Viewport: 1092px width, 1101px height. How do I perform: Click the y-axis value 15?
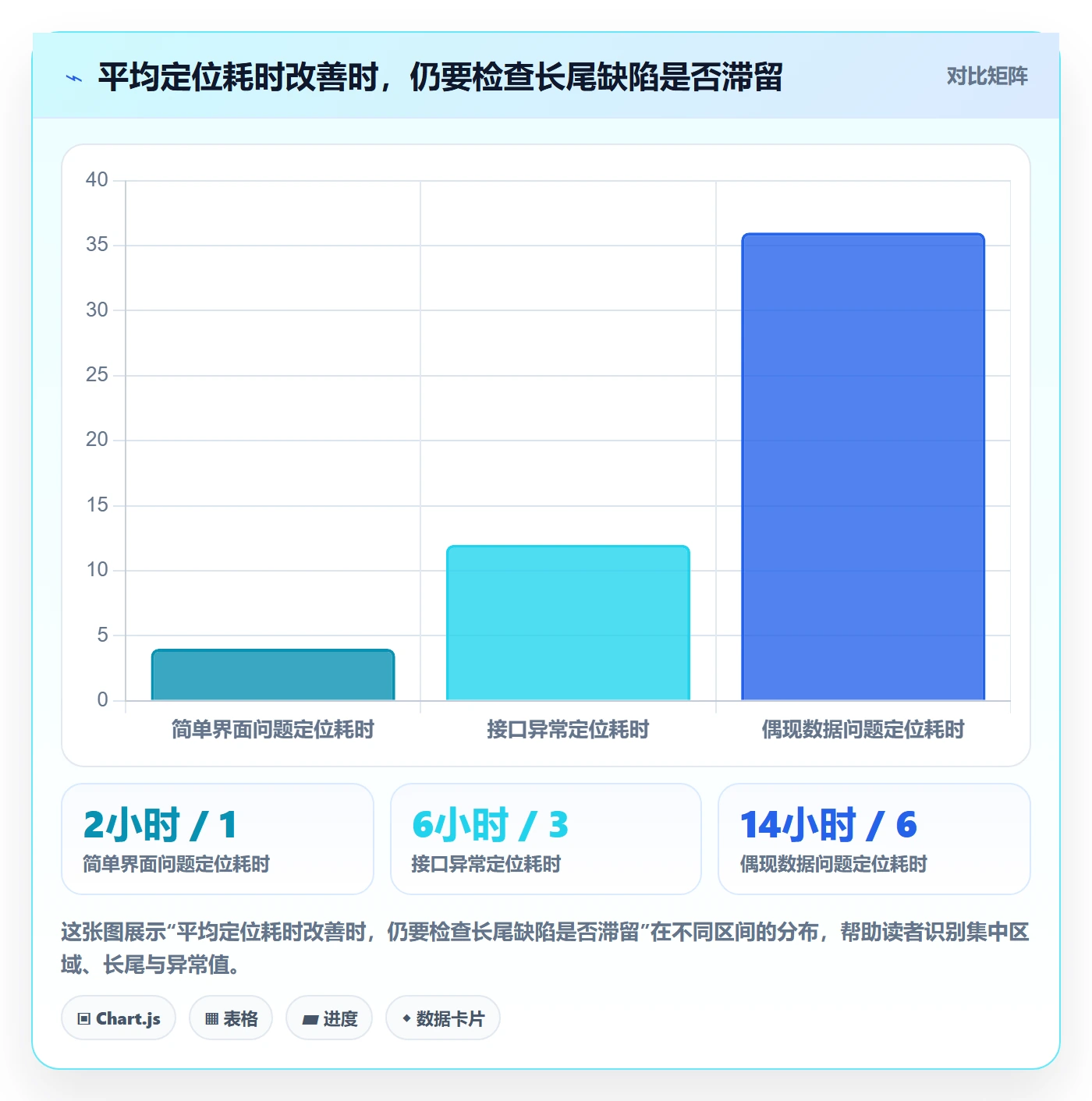point(97,505)
